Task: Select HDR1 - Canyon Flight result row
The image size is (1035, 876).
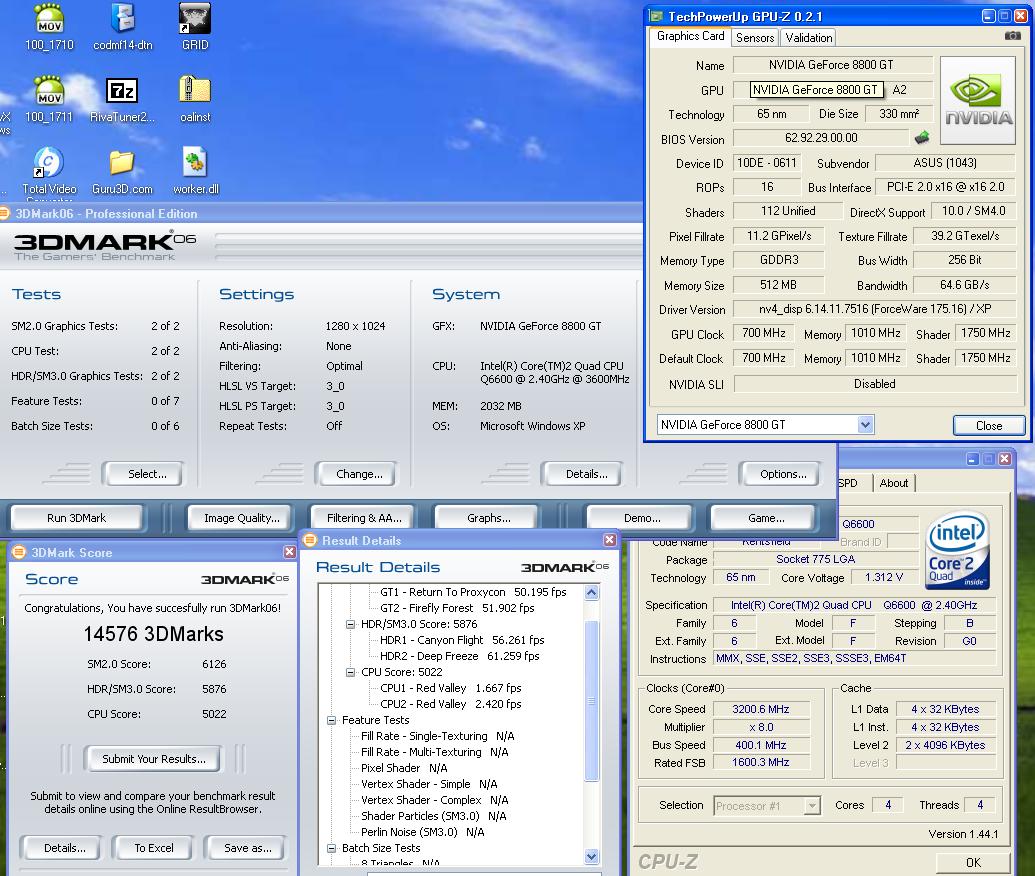Action: pos(462,640)
